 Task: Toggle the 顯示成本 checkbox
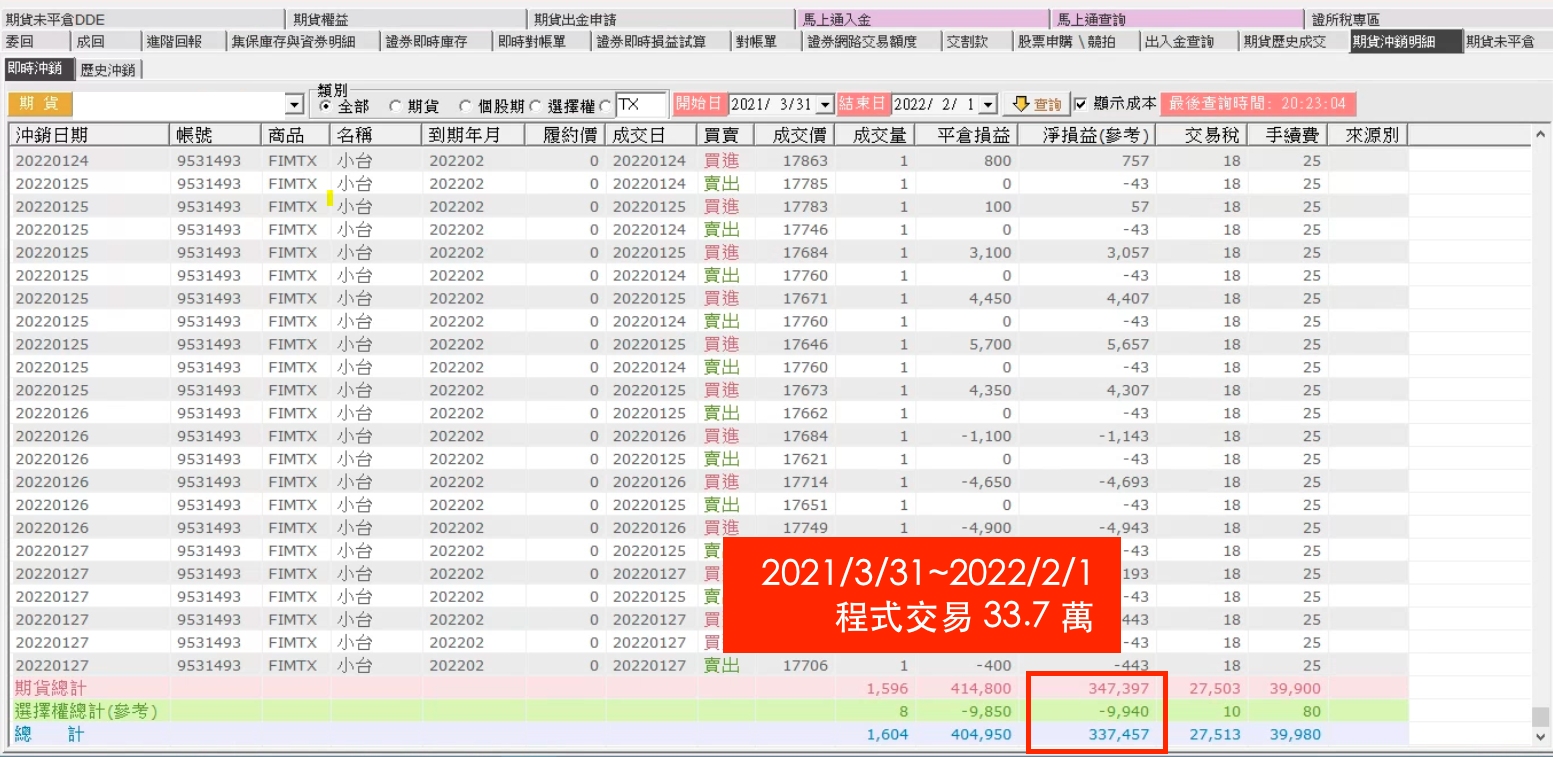(1080, 104)
